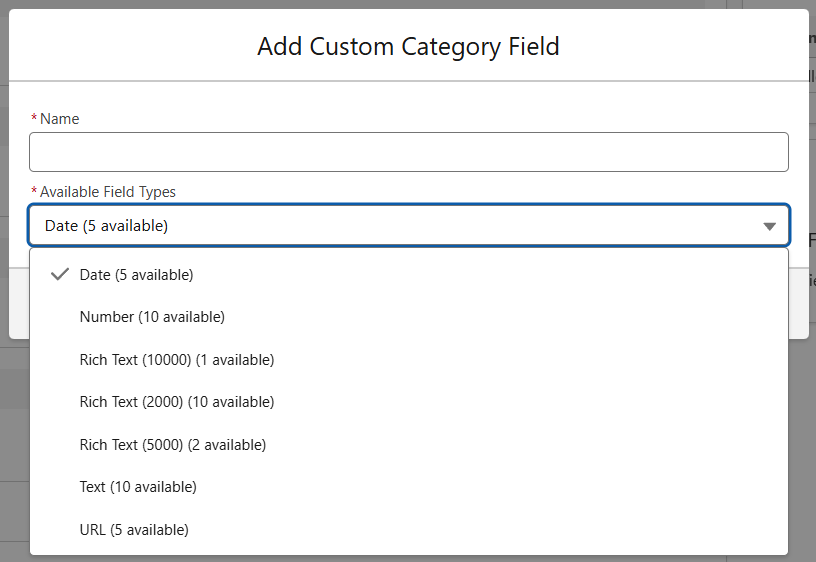Select 'Rich Text (2000) (10 available)' option
816x562 pixels.
click(x=177, y=402)
